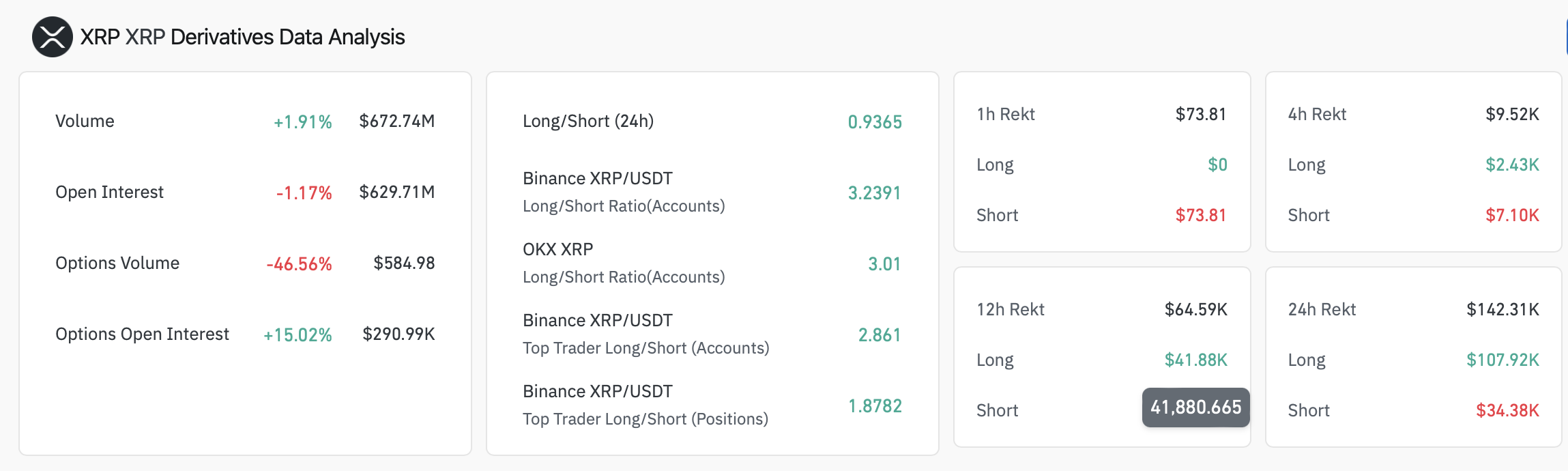This screenshot has width=1568, height=471.
Task: Click the 4h Rekt card header
Action: (x=1317, y=114)
